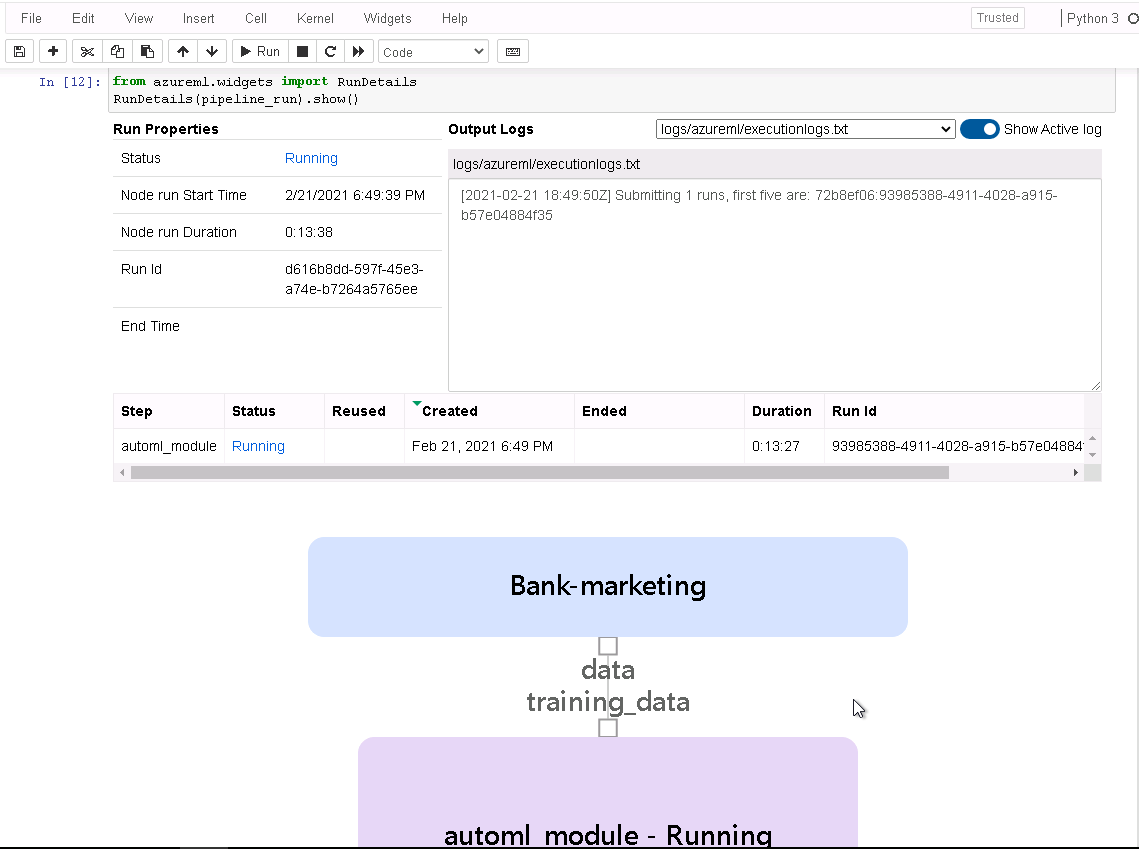Click the logs/azureml/executionlogs.txt log header
Viewport: 1139px width, 849px height.
click(x=774, y=164)
